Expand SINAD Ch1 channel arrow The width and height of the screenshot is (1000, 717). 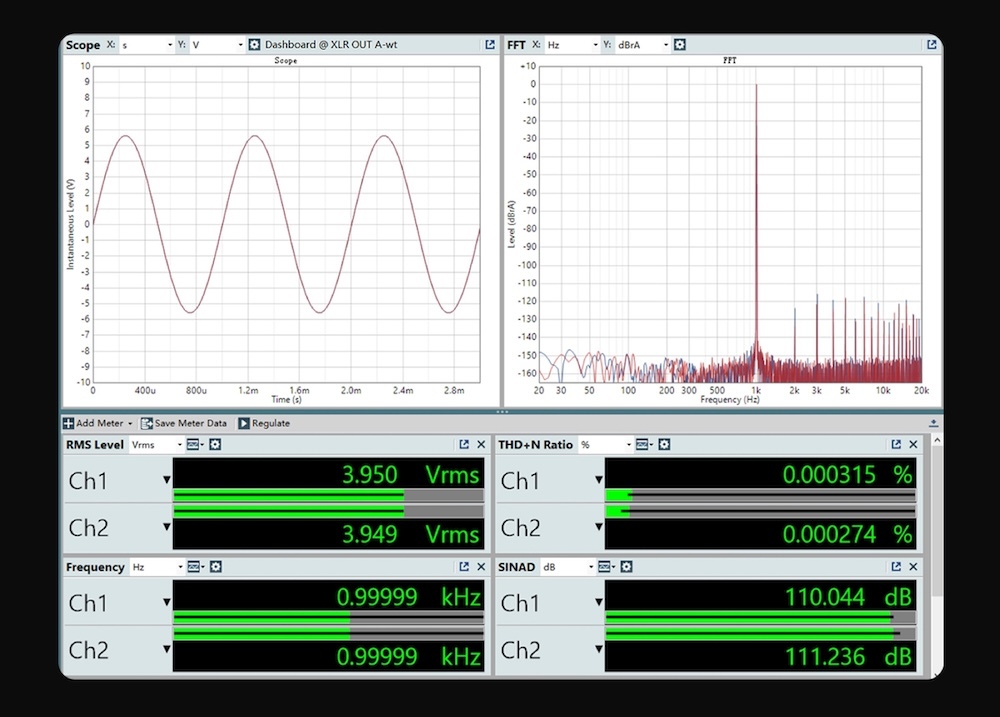tap(599, 602)
